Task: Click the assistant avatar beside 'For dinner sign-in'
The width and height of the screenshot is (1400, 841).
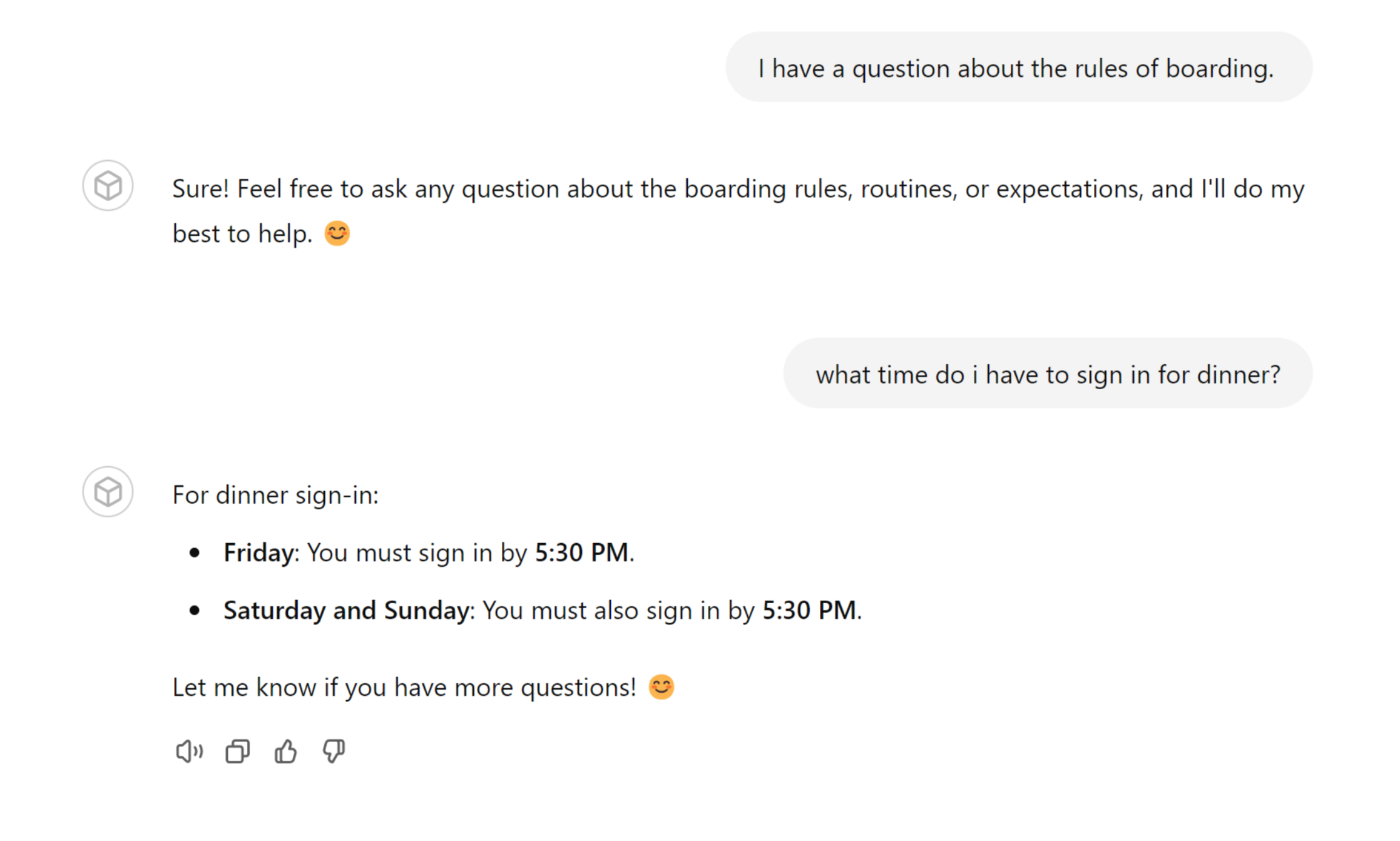Action: coord(108,492)
